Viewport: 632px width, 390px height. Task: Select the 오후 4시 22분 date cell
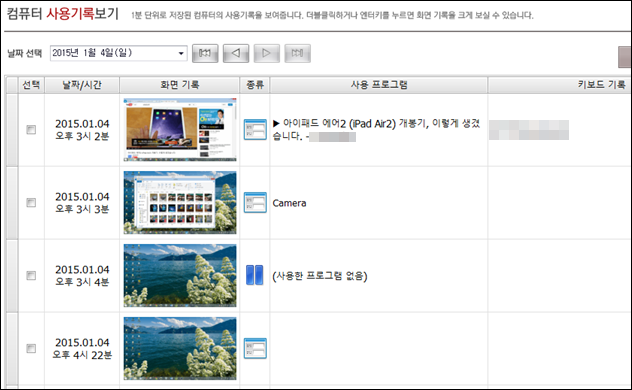click(82, 349)
